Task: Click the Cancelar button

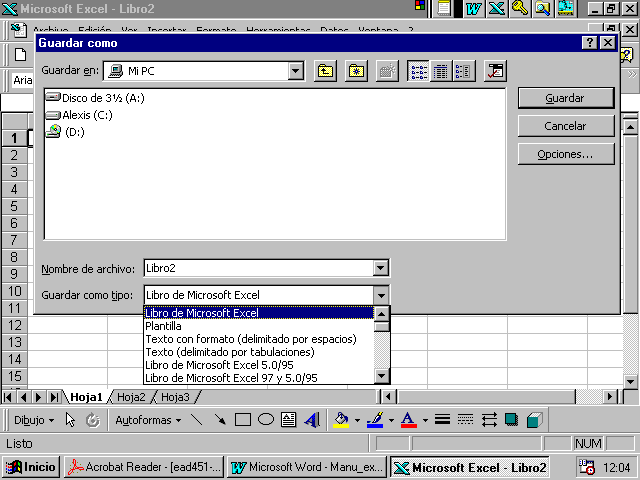Action: tap(566, 126)
